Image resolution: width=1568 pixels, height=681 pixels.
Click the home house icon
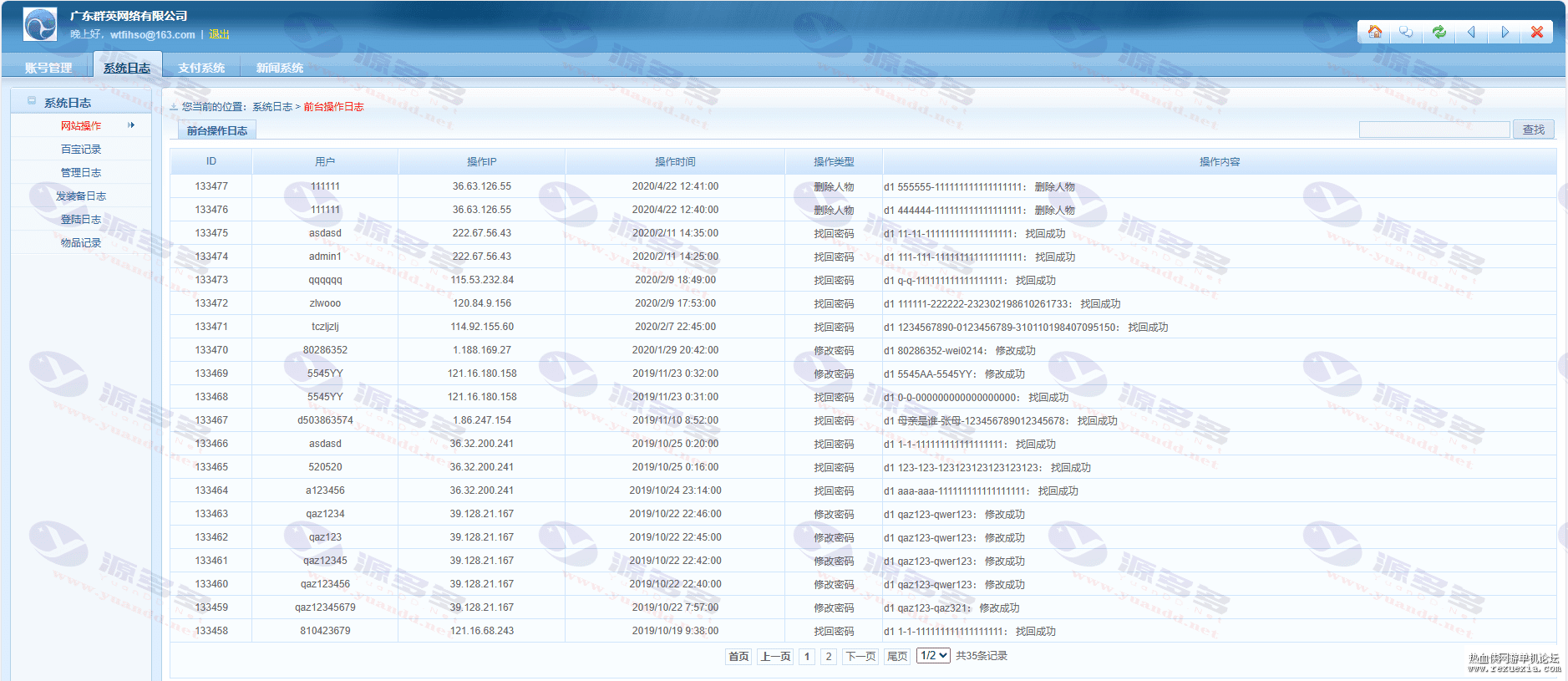pos(1374,32)
